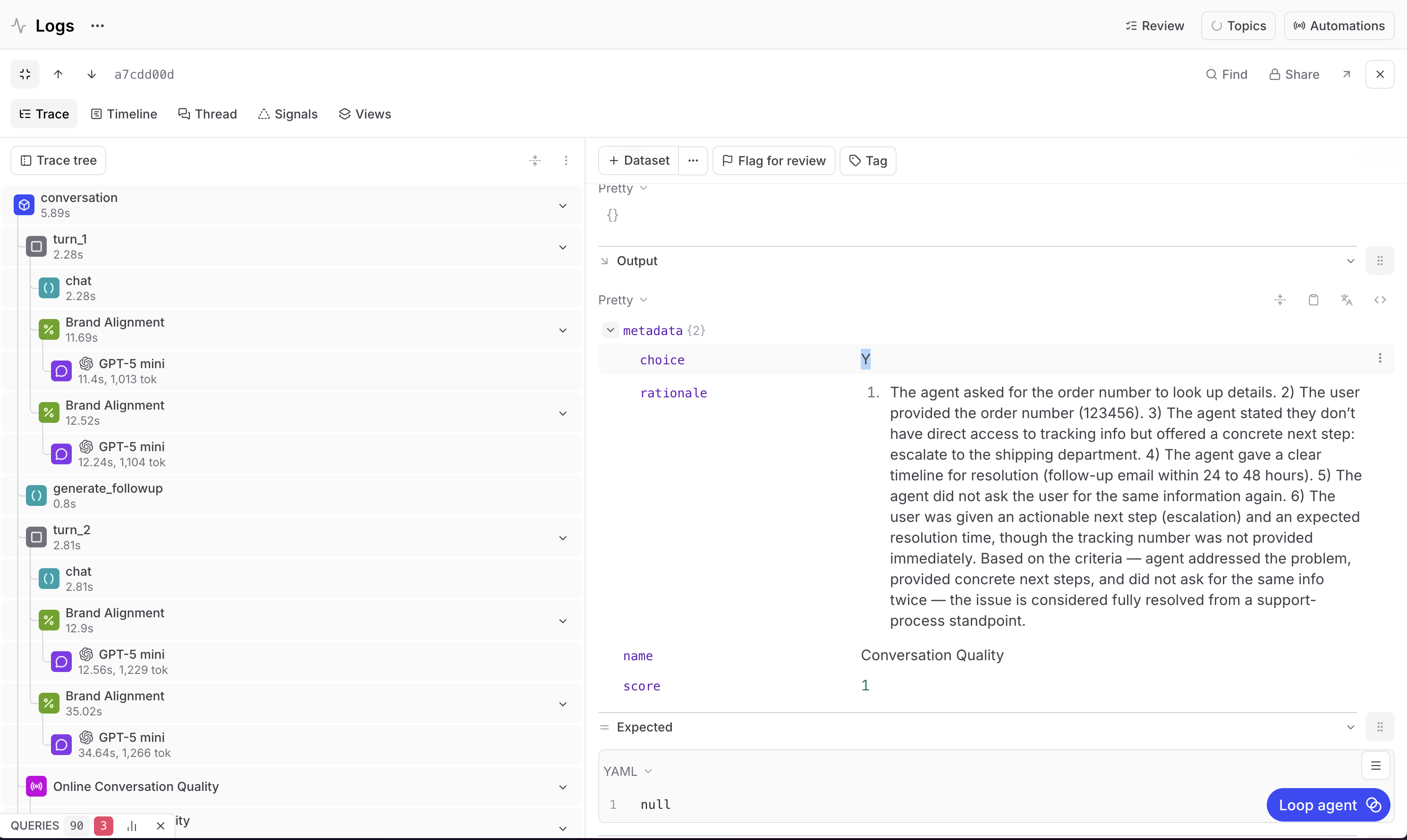Change the Output Pretty format dropdown
Viewport: 1407px width, 840px height.
[623, 300]
